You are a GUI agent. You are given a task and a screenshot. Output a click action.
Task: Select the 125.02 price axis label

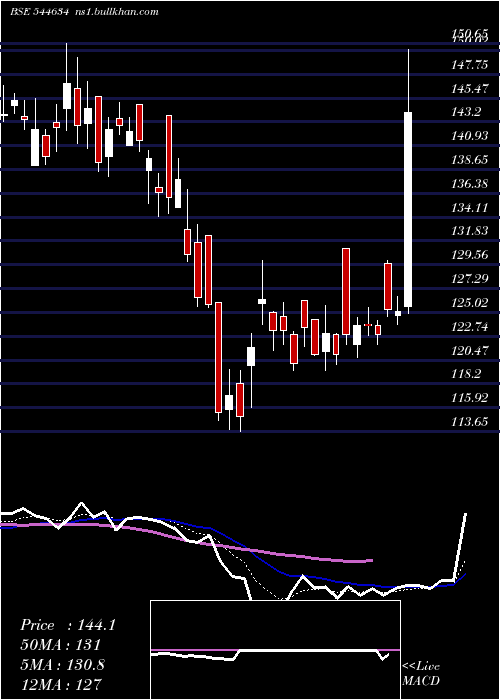pos(470,303)
